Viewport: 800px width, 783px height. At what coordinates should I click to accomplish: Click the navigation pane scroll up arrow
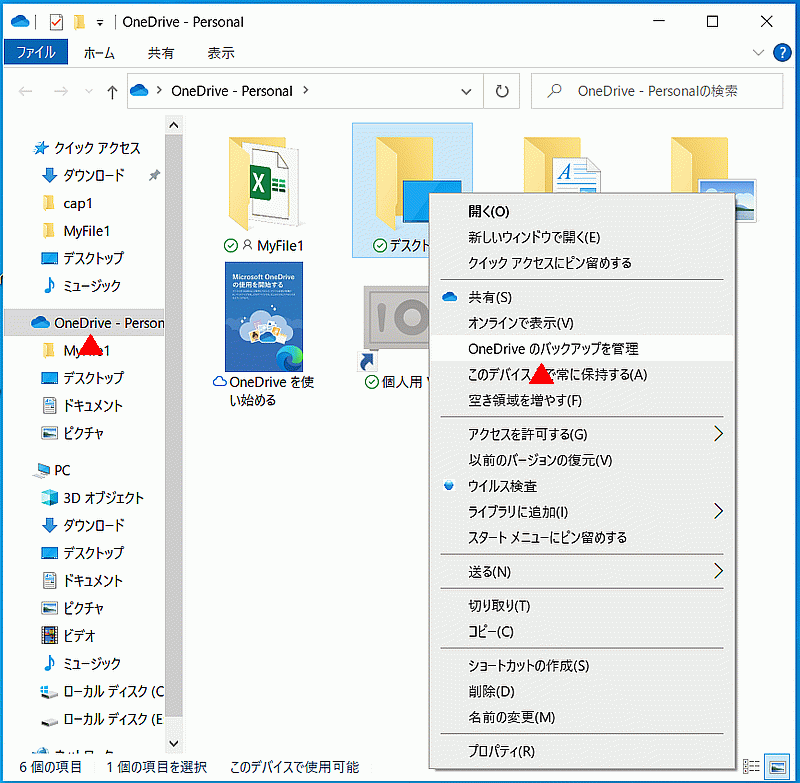[x=174, y=125]
